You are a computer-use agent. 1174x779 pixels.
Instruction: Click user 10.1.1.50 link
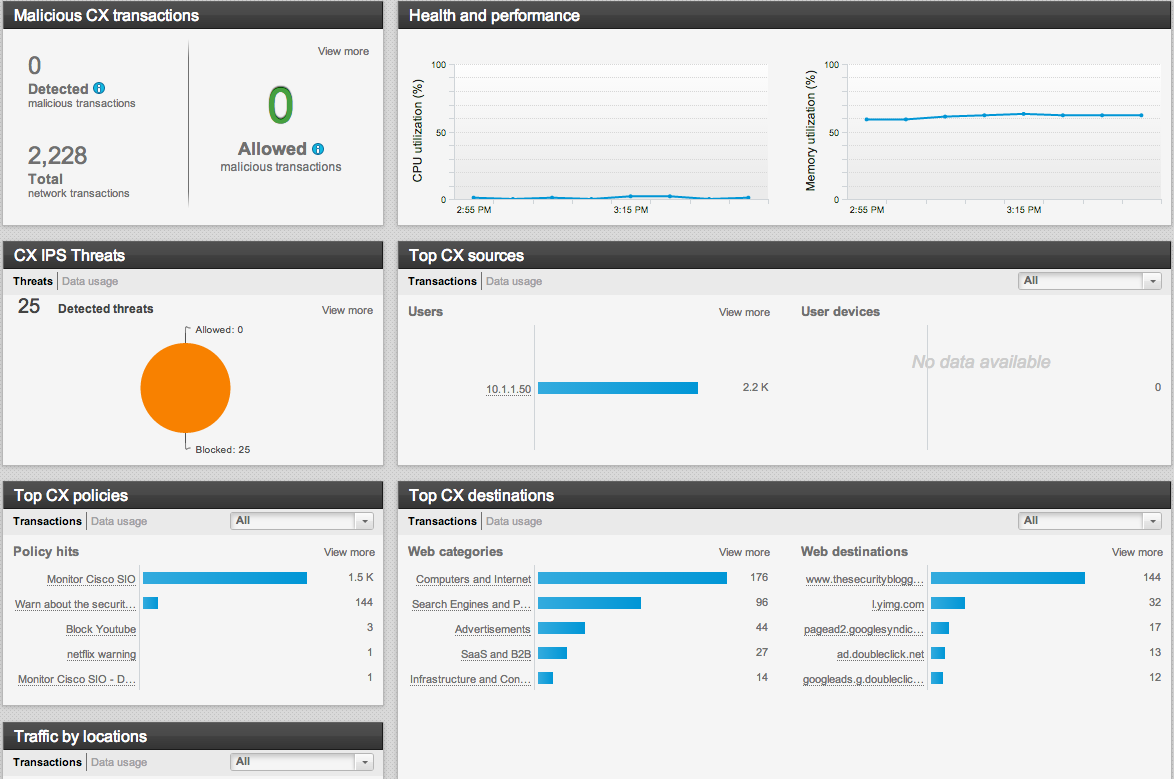pos(509,388)
